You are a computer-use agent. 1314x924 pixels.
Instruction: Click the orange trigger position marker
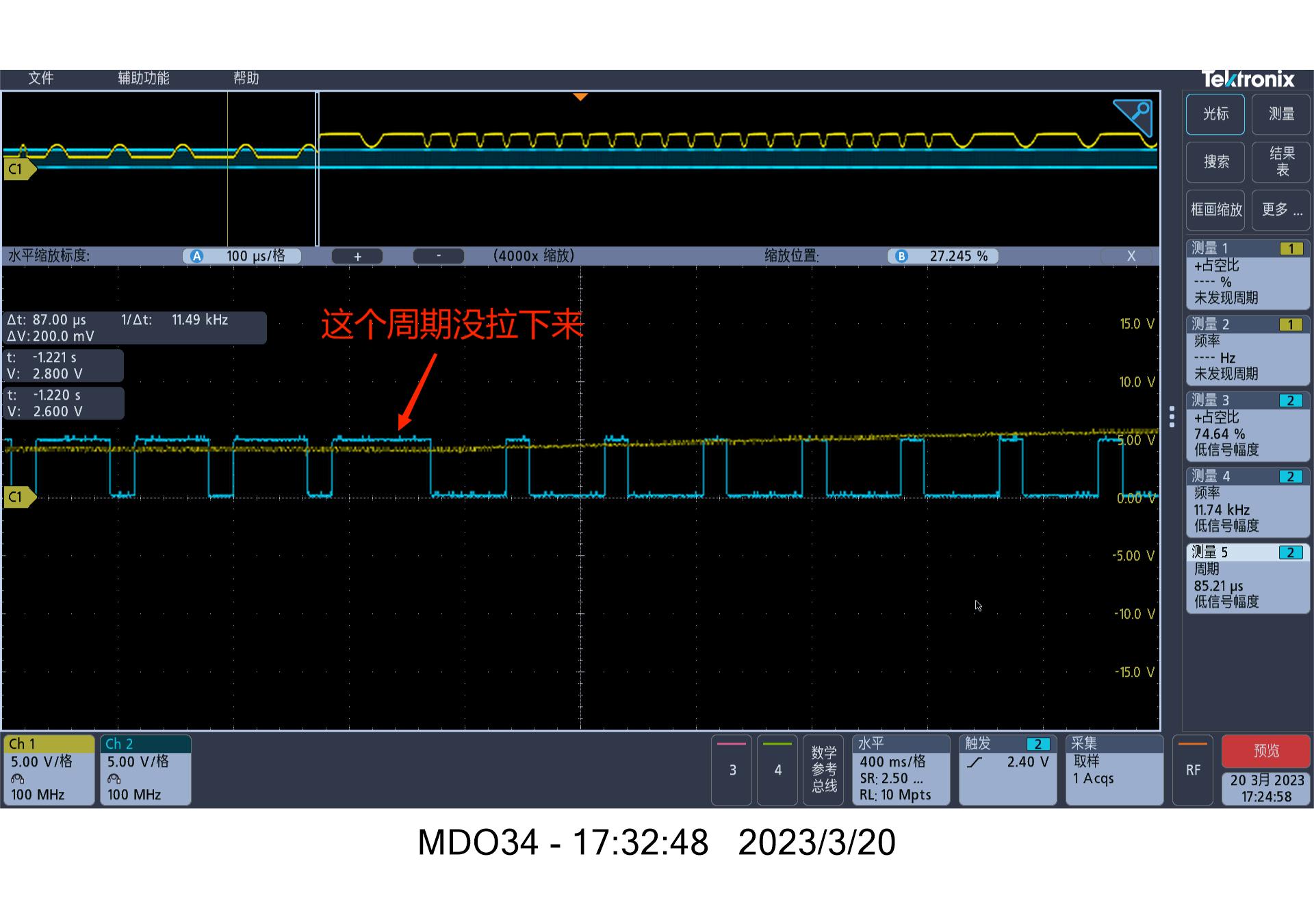click(x=580, y=97)
